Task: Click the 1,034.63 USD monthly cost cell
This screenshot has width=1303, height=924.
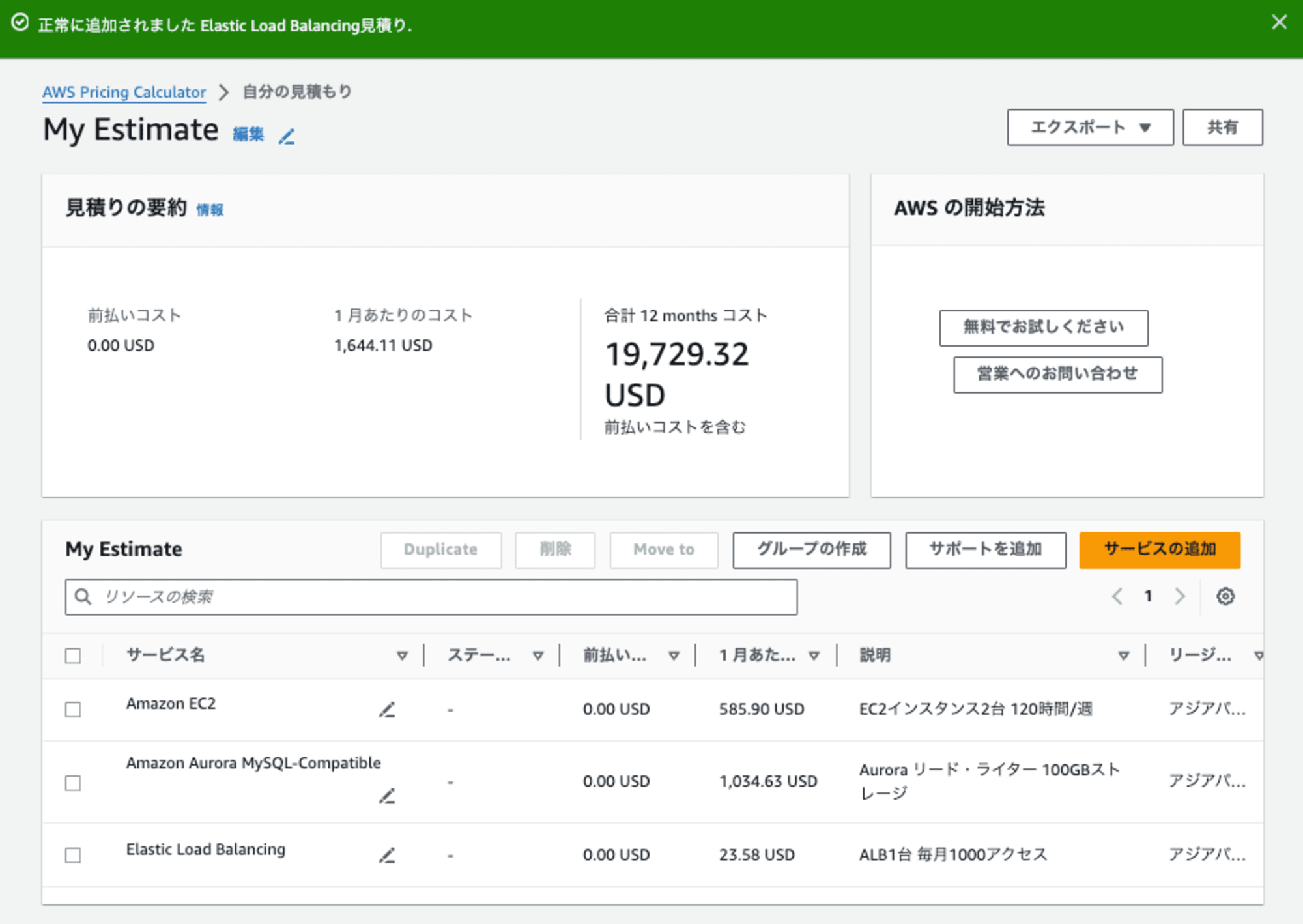Action: 768,781
